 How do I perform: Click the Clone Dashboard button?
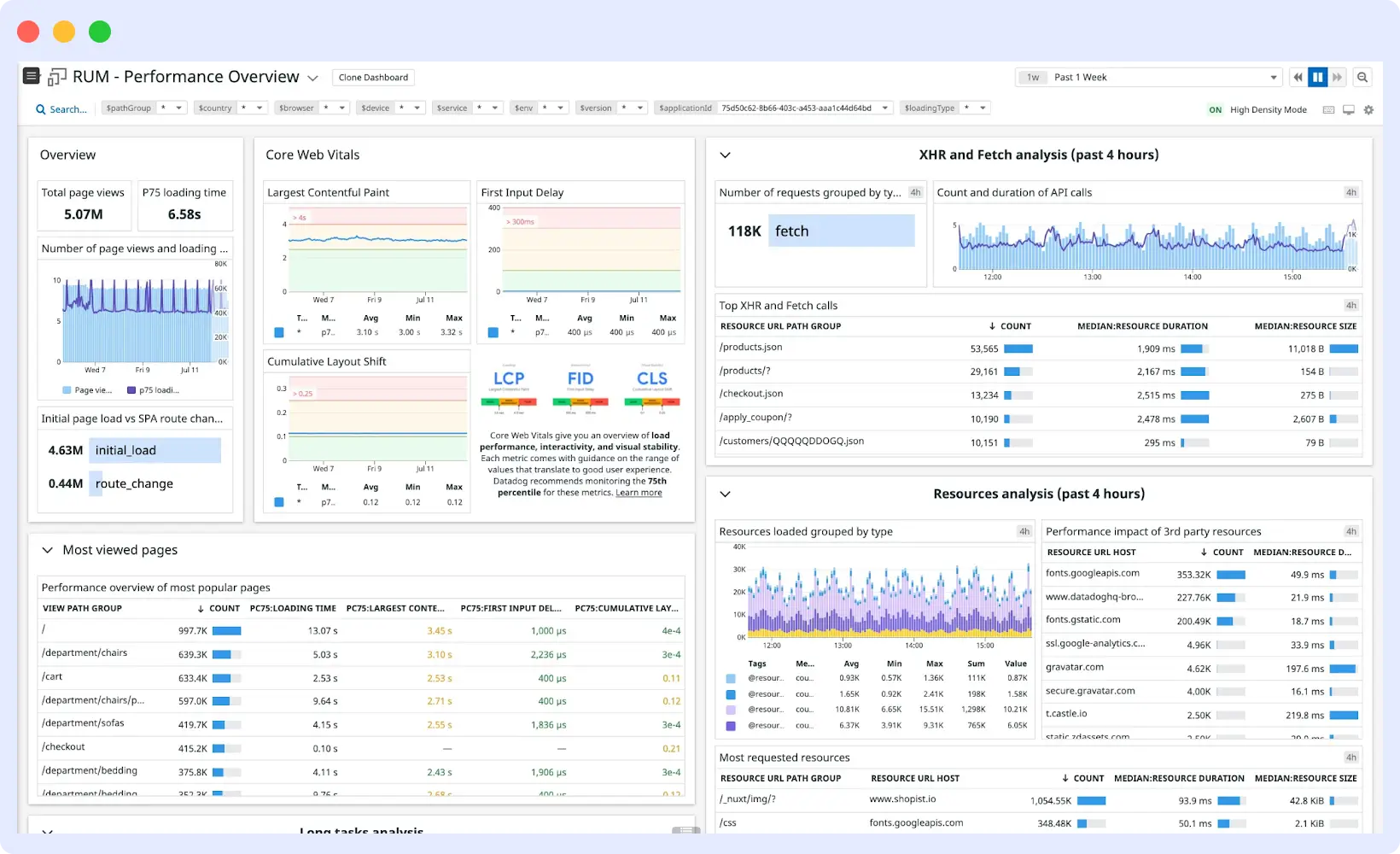(x=373, y=77)
